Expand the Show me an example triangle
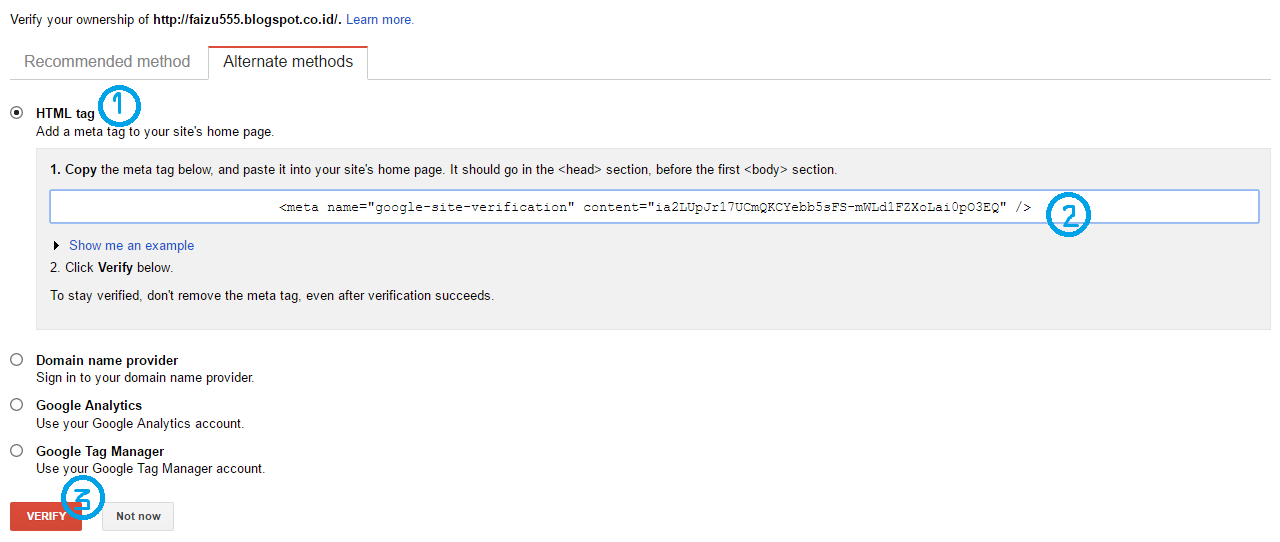 click(x=56, y=246)
